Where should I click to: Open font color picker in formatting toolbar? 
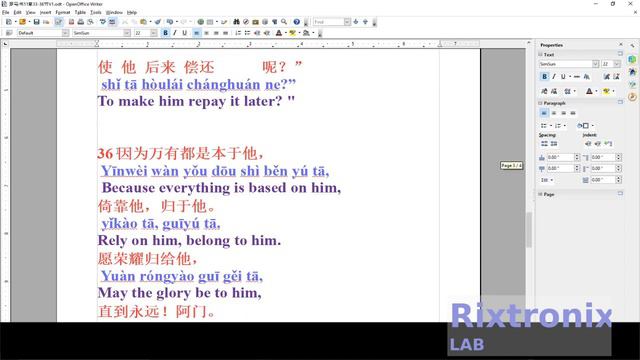[278, 33]
